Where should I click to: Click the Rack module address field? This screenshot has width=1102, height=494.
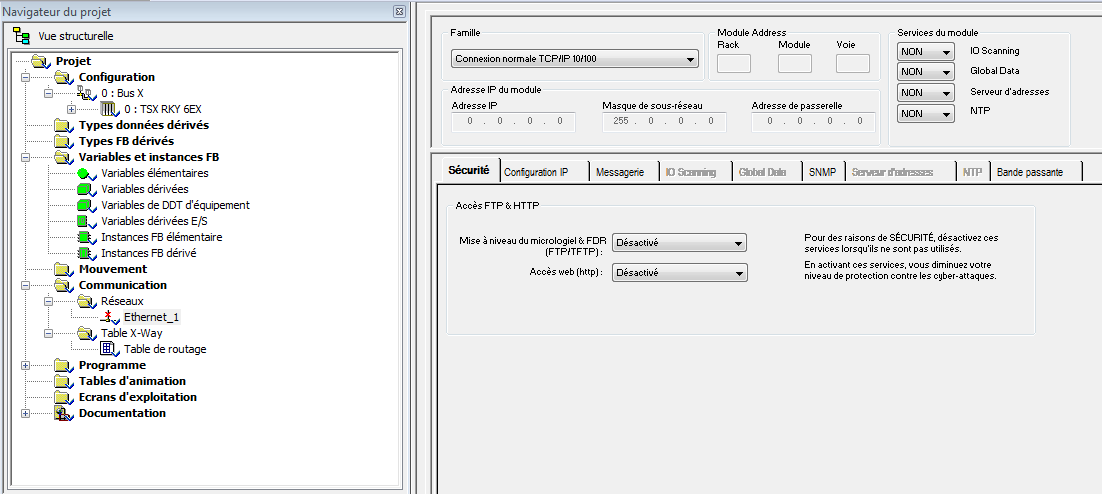pos(734,64)
